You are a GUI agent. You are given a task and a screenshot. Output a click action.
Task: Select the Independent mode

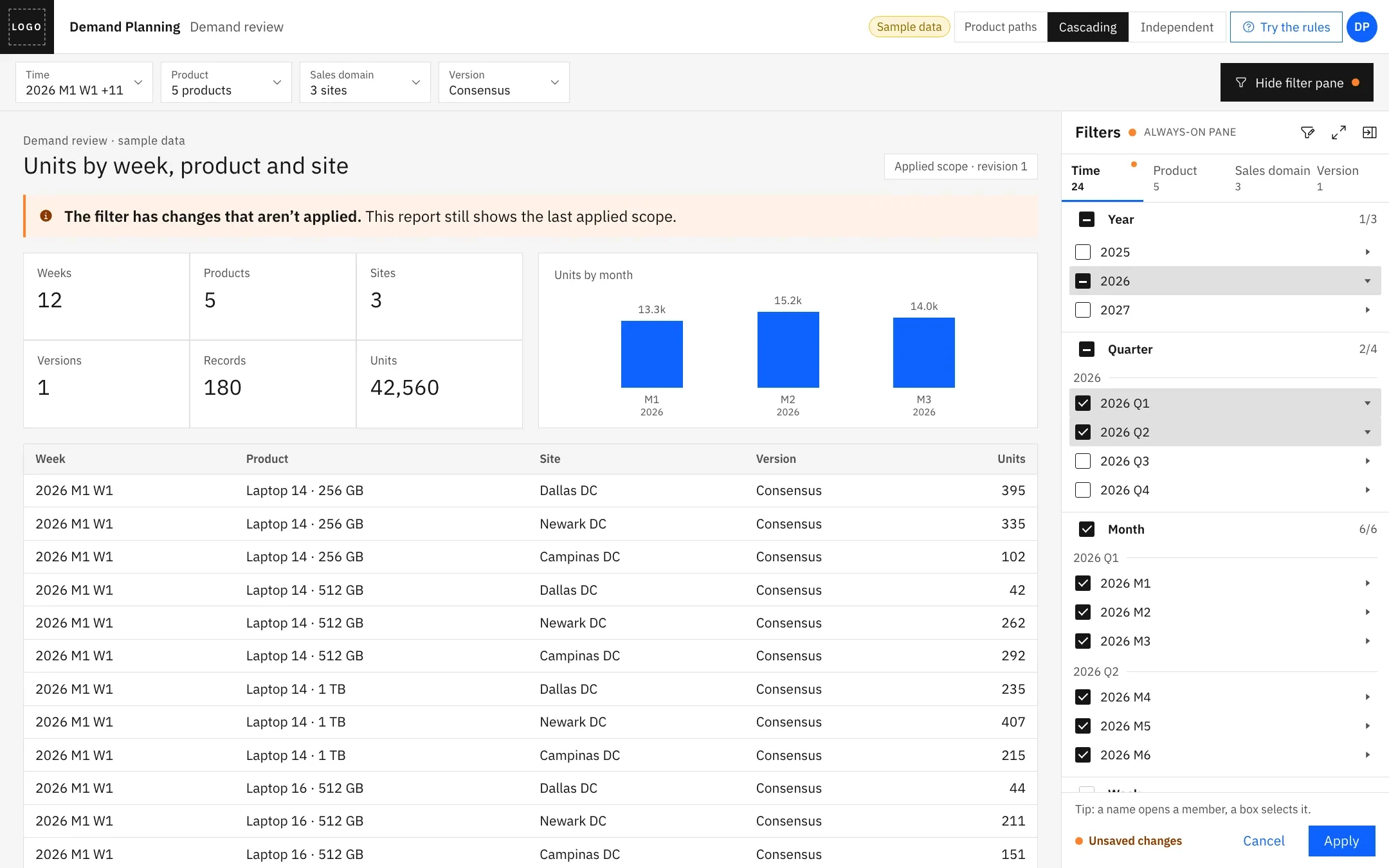1177,27
